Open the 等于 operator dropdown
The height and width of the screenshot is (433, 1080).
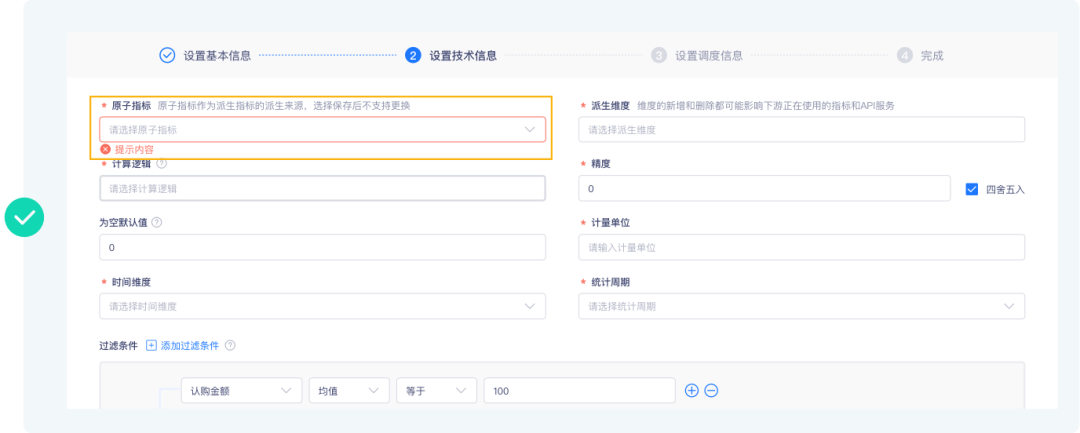pyautogui.click(x=436, y=390)
